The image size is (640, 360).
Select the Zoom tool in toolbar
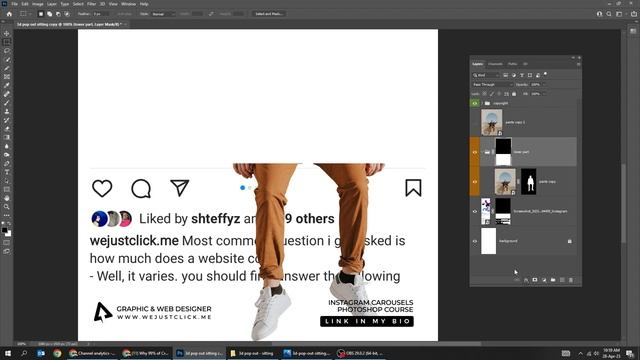click(7, 207)
